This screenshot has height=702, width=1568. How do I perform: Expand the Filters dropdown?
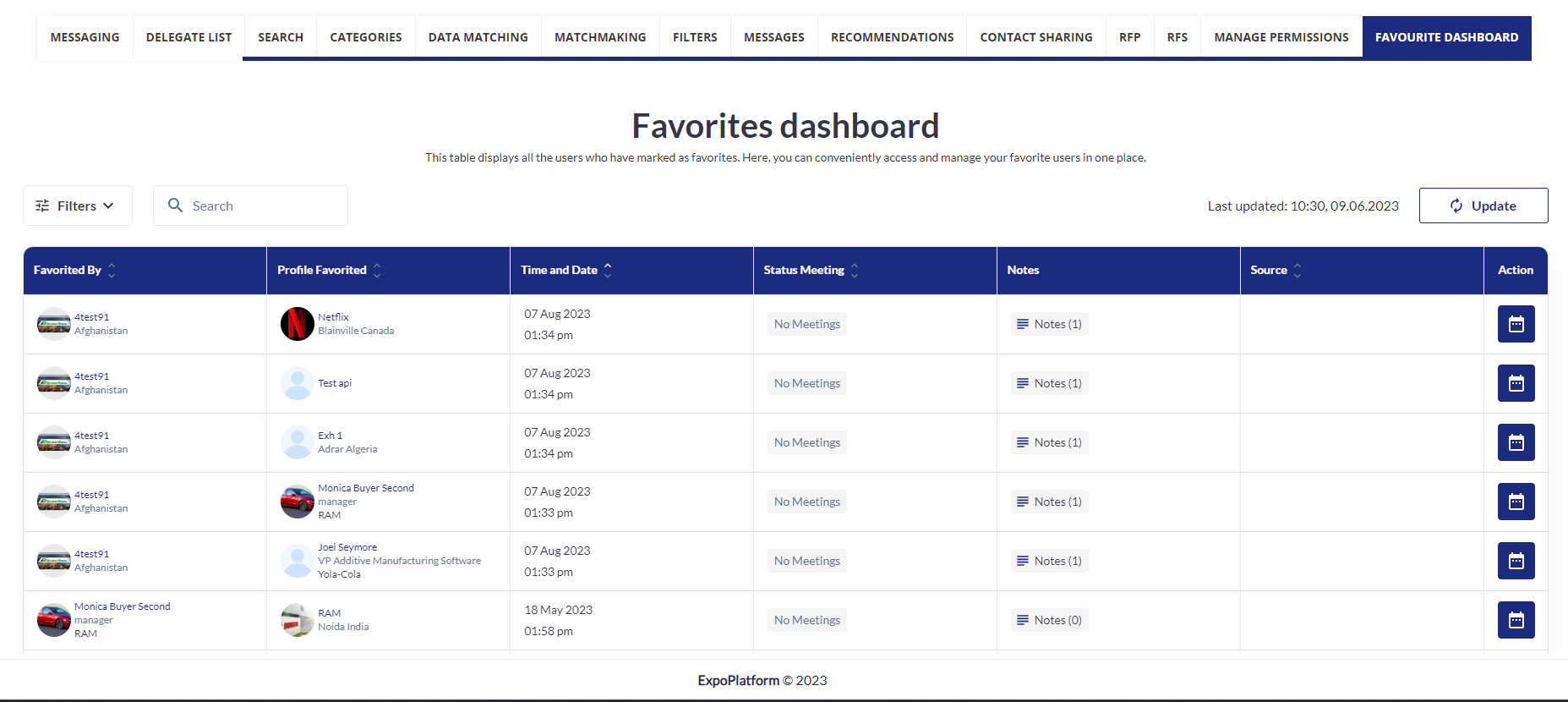coord(77,206)
